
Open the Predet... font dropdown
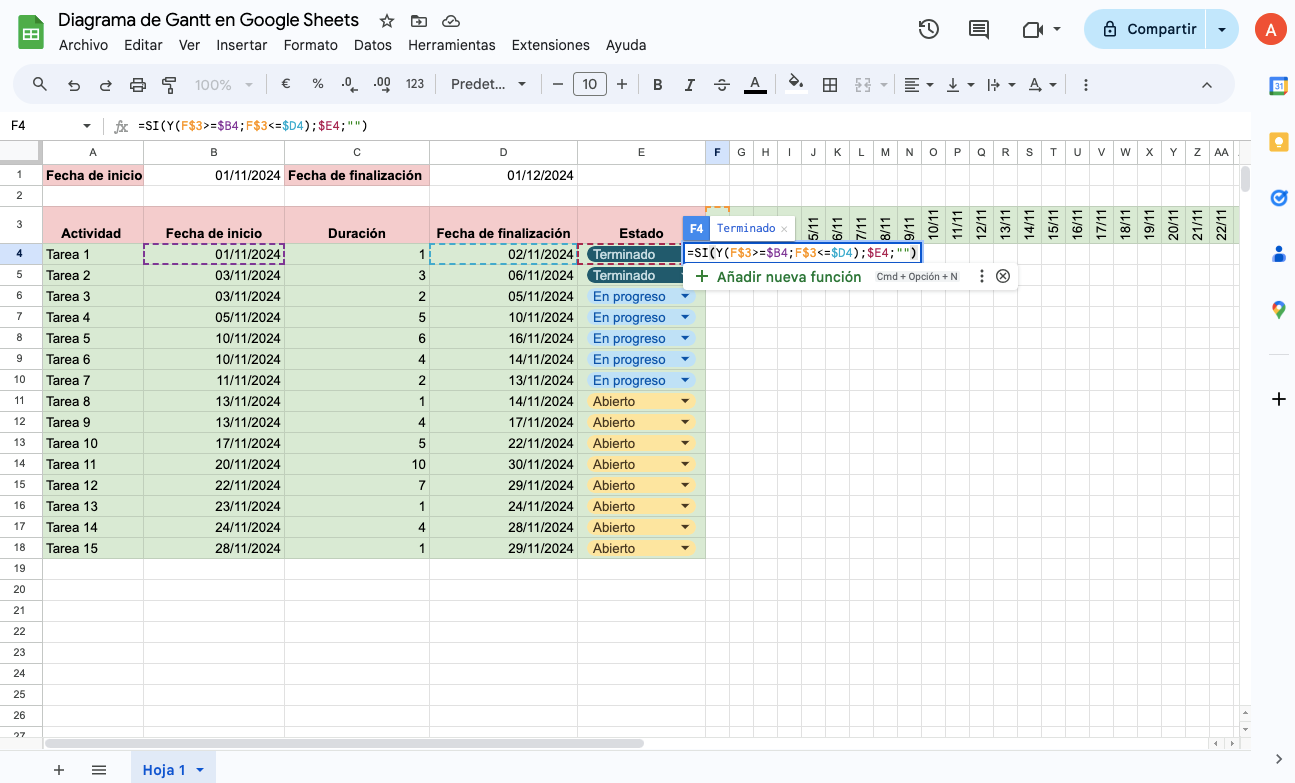coord(488,85)
